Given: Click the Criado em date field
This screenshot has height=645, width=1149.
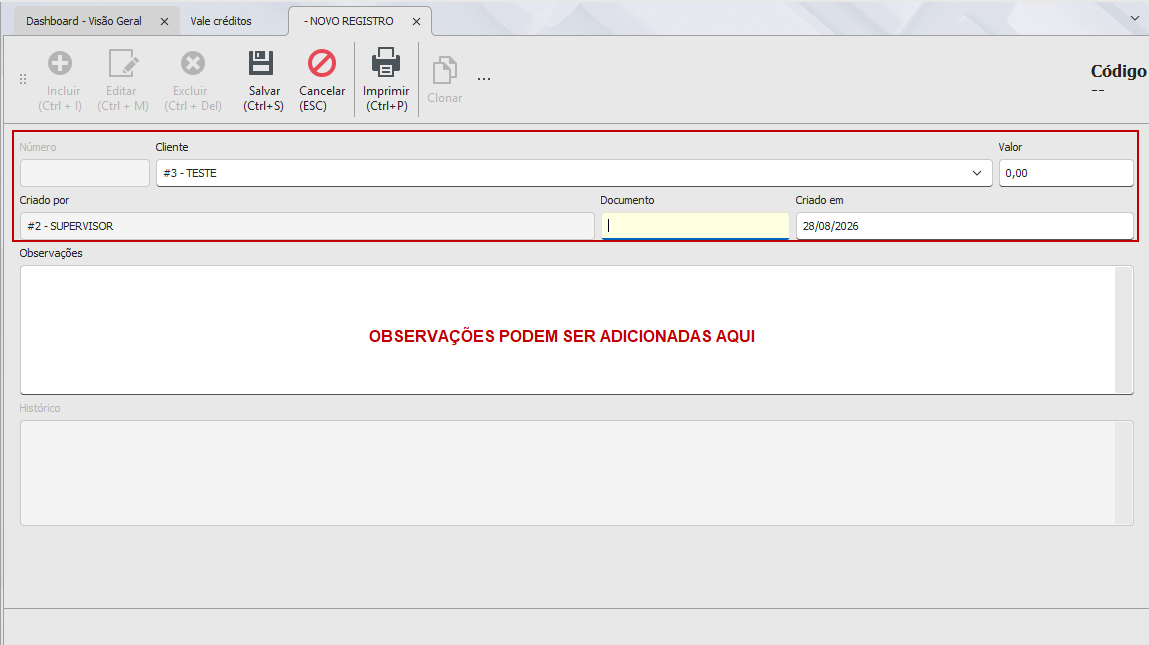Looking at the screenshot, I should pyautogui.click(x=964, y=226).
